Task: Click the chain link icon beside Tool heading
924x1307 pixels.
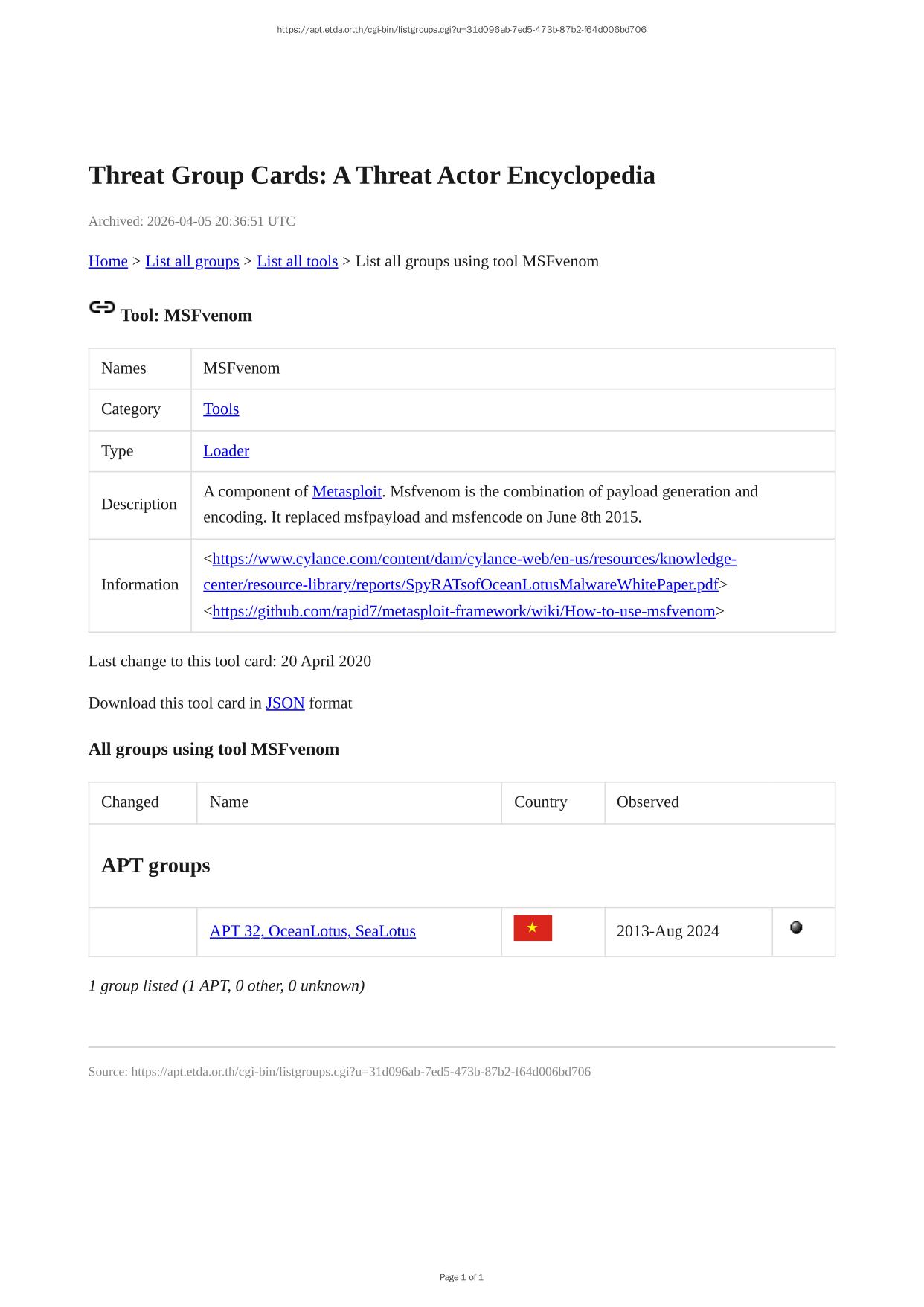Action: click(102, 307)
